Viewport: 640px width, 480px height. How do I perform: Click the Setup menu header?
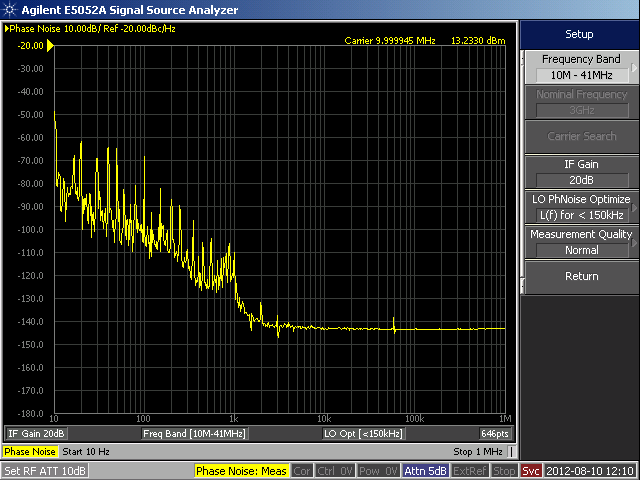[x=580, y=34]
